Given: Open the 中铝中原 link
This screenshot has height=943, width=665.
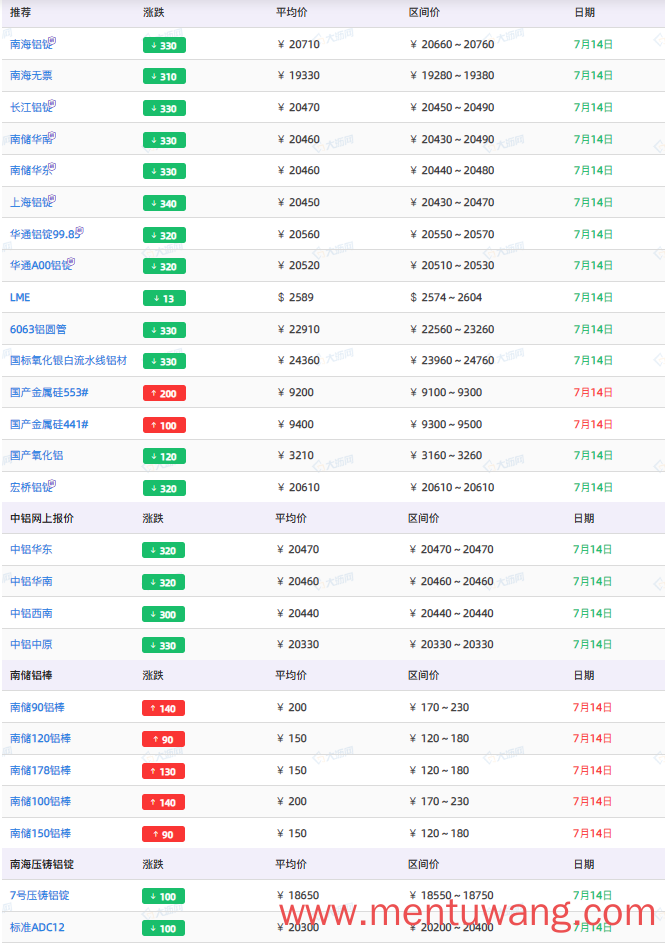Looking at the screenshot, I should pos(31,645).
